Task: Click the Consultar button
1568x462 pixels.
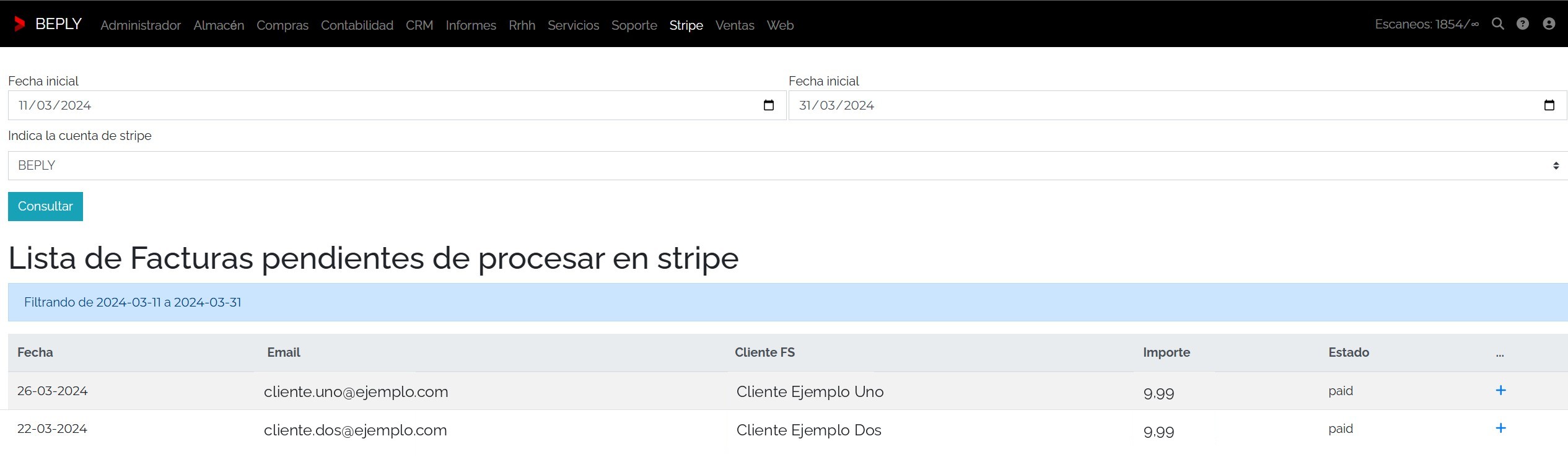Action: 45,206
